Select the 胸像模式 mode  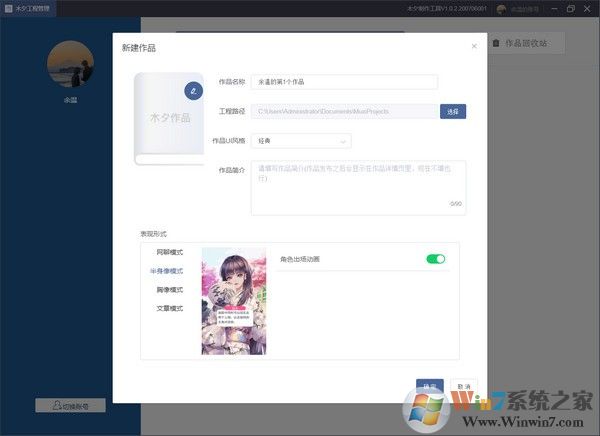tap(170, 290)
